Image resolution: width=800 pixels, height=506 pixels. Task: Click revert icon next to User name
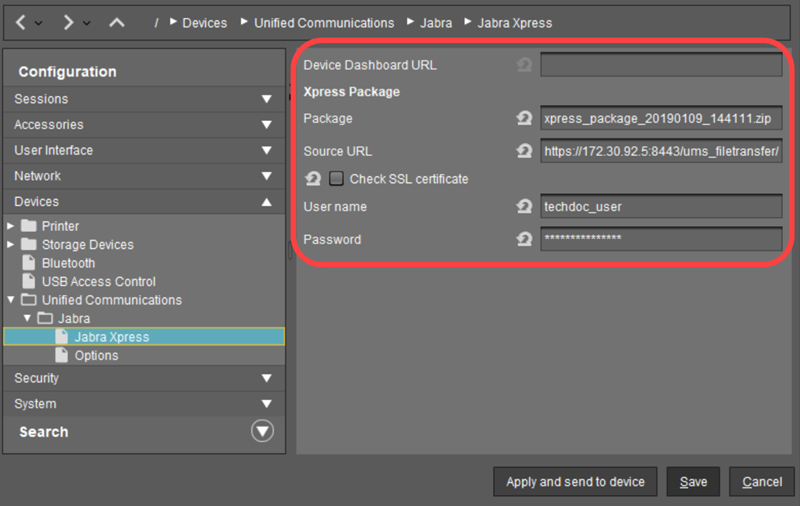click(523, 207)
